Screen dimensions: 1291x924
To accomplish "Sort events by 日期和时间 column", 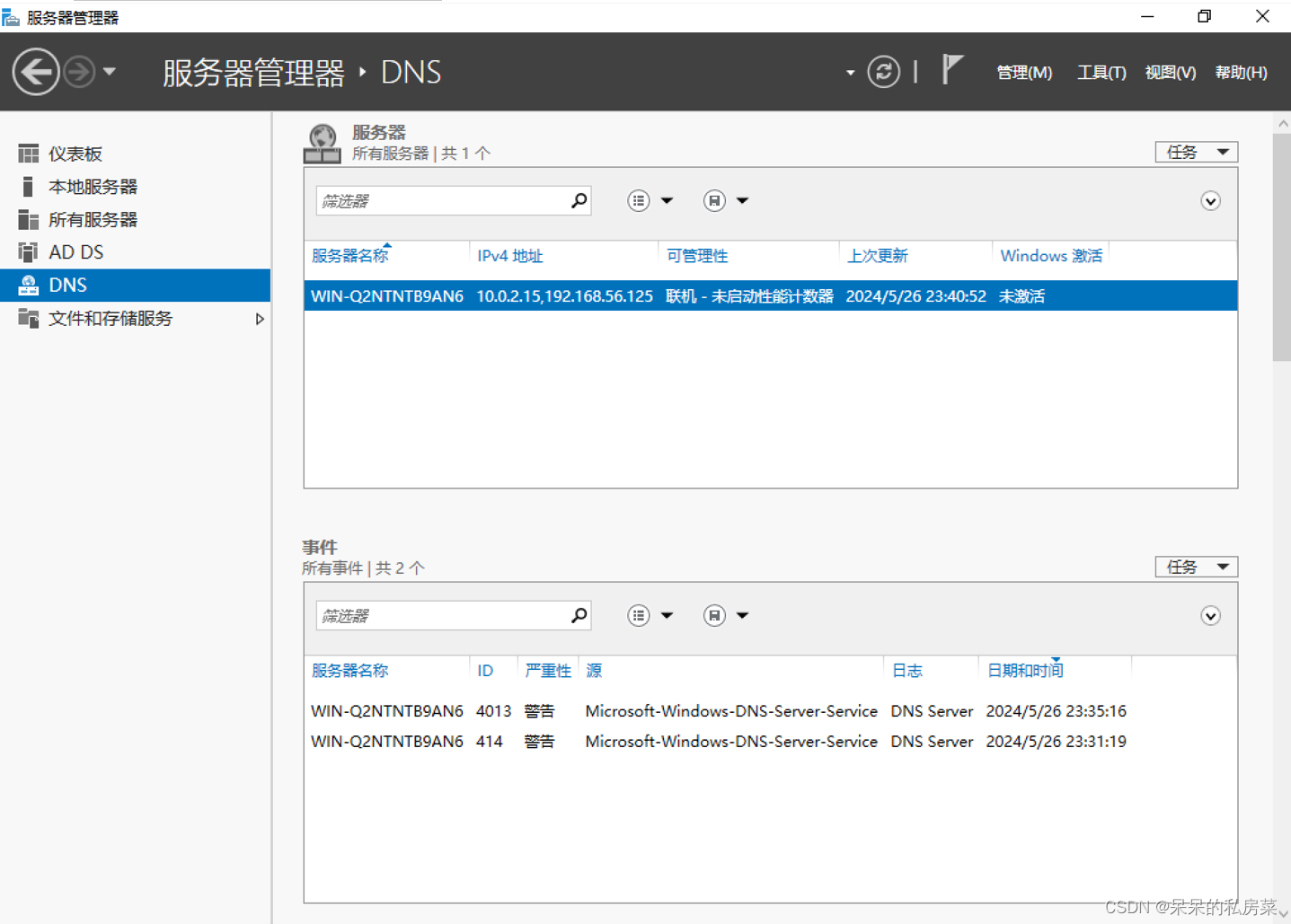I will 1024,671.
